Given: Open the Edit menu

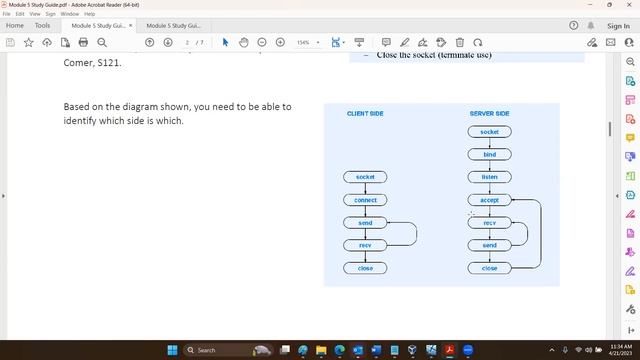Looking at the screenshot, I should 20,14.
